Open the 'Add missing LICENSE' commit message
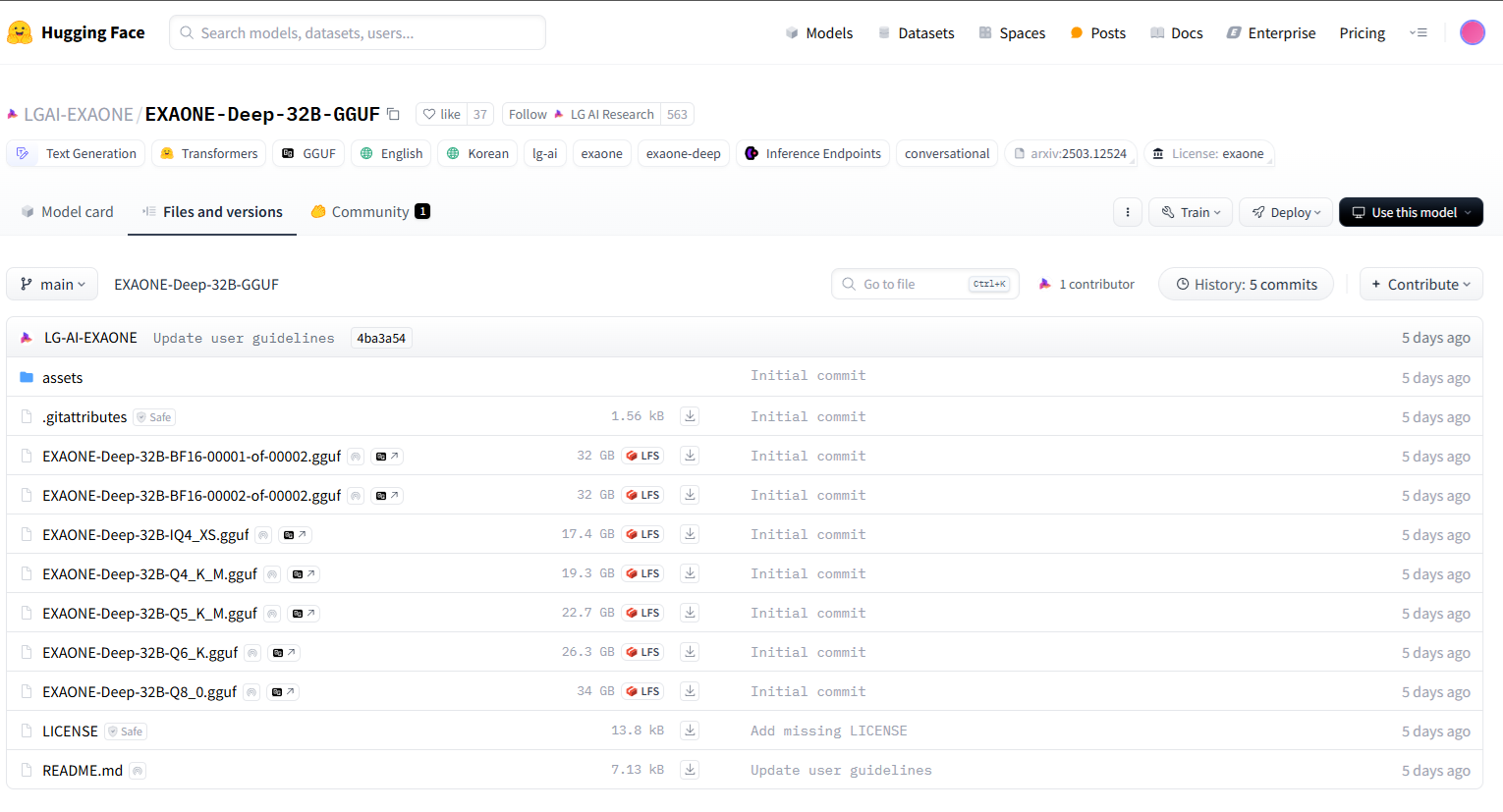This screenshot has height=812, width=1503. 829,731
